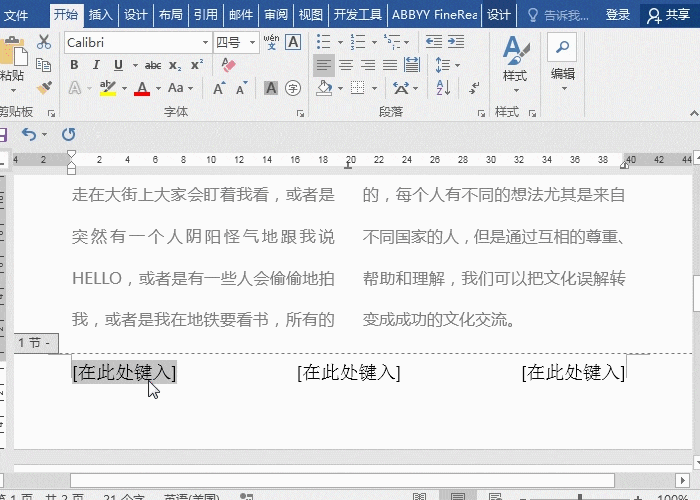The height and width of the screenshot is (500, 700).
Task: Click distributed alignment icon
Action: pos(412,65)
